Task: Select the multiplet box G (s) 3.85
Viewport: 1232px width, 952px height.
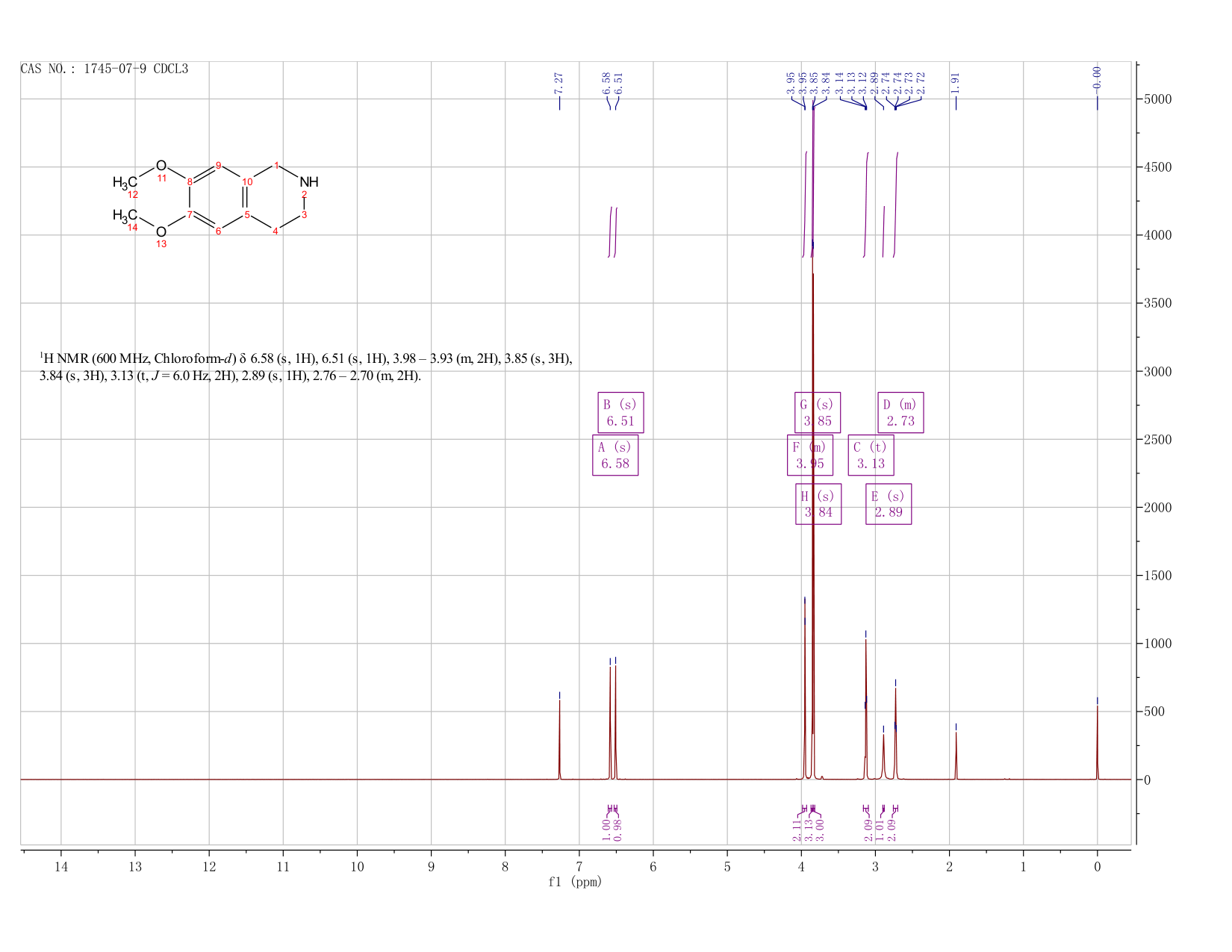Action: tap(818, 413)
